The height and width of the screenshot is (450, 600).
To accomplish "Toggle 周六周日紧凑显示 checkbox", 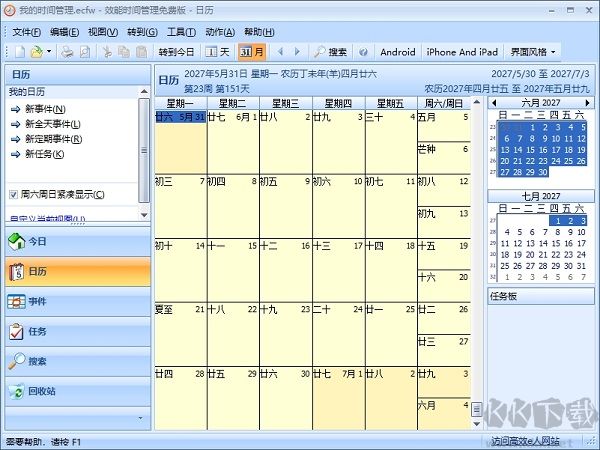I will pos(13,194).
